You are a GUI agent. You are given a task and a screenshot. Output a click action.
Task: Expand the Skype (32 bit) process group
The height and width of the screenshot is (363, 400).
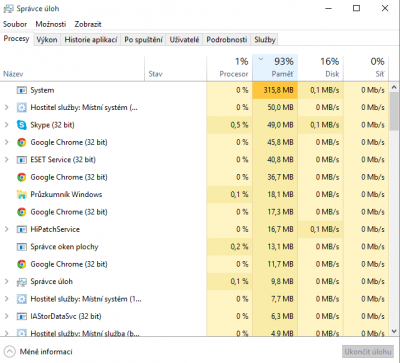click(6, 125)
